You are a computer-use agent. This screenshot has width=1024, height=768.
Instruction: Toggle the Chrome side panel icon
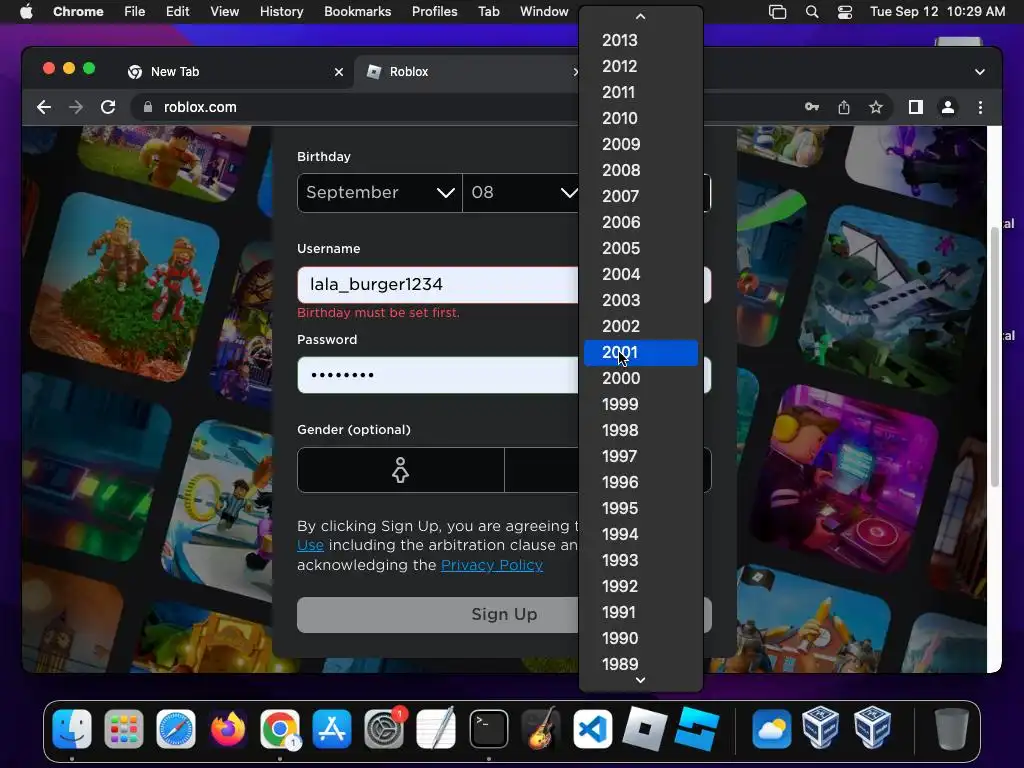[916, 107]
